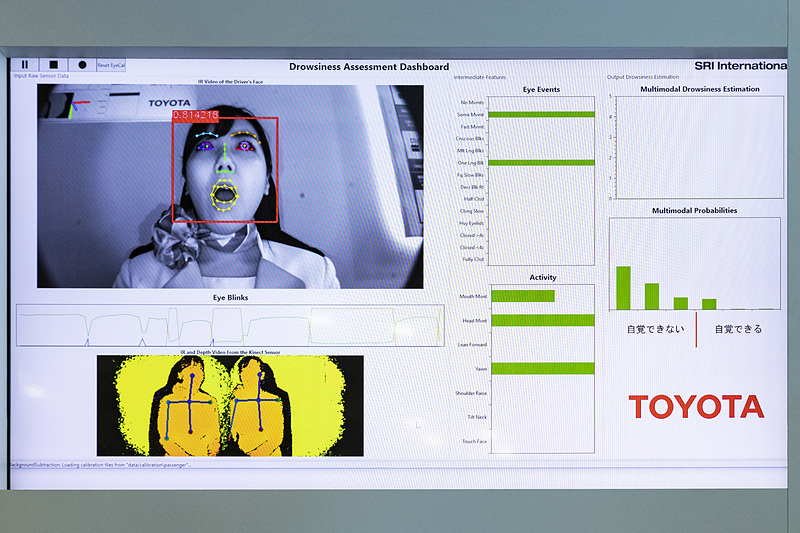Click the 'SRI International' logo text

(740, 66)
